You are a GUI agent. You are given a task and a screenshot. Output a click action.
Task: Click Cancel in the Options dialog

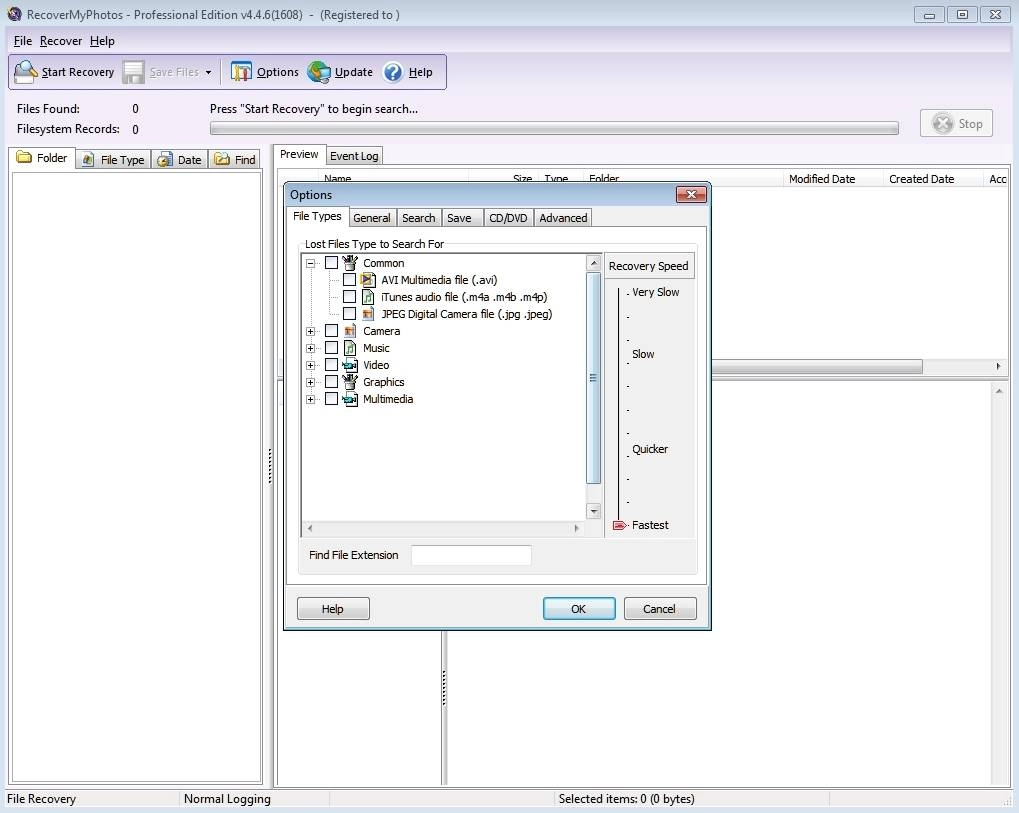pyautogui.click(x=660, y=609)
